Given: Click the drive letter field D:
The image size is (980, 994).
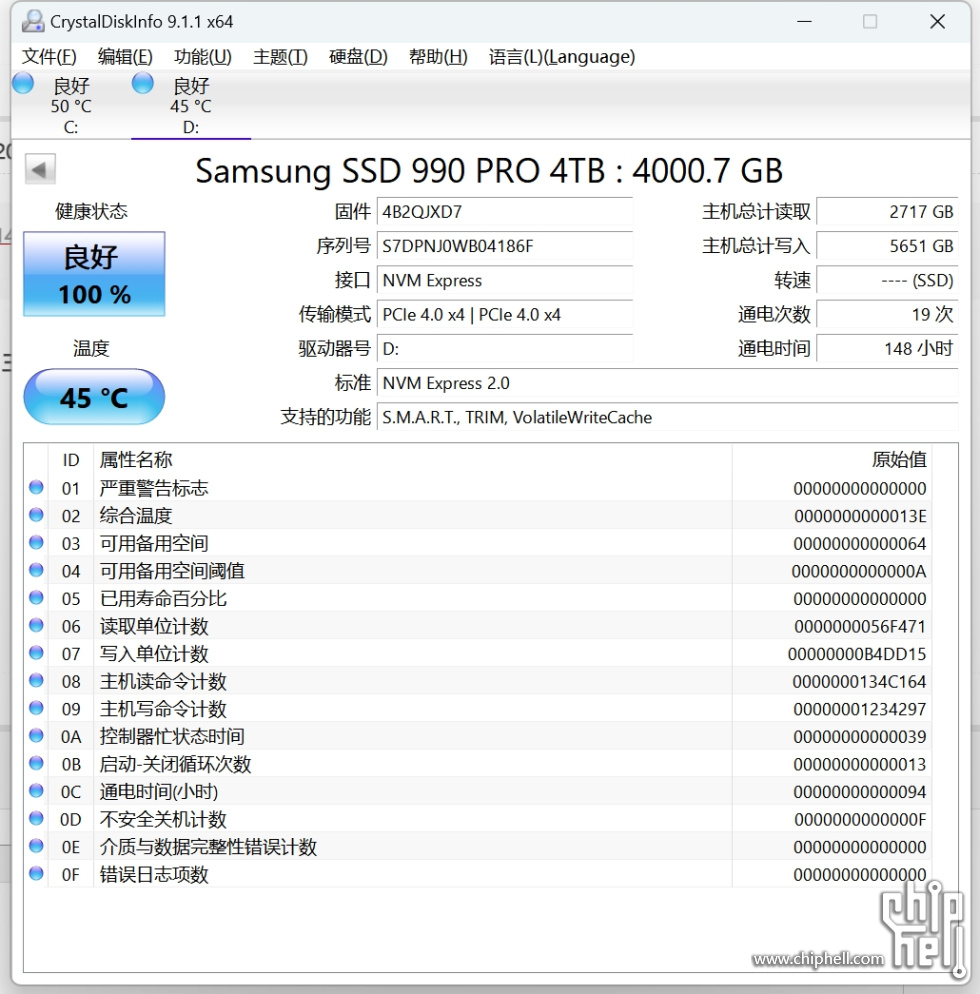Looking at the screenshot, I should [x=505, y=349].
